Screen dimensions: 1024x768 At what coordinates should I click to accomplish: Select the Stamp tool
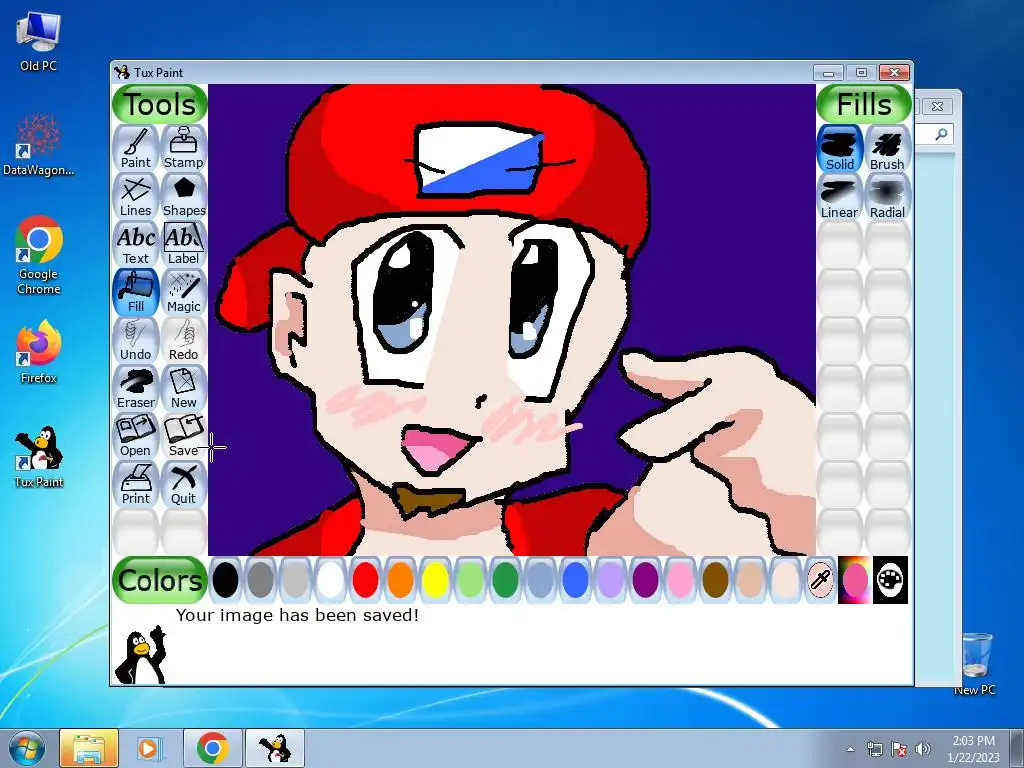click(x=184, y=148)
